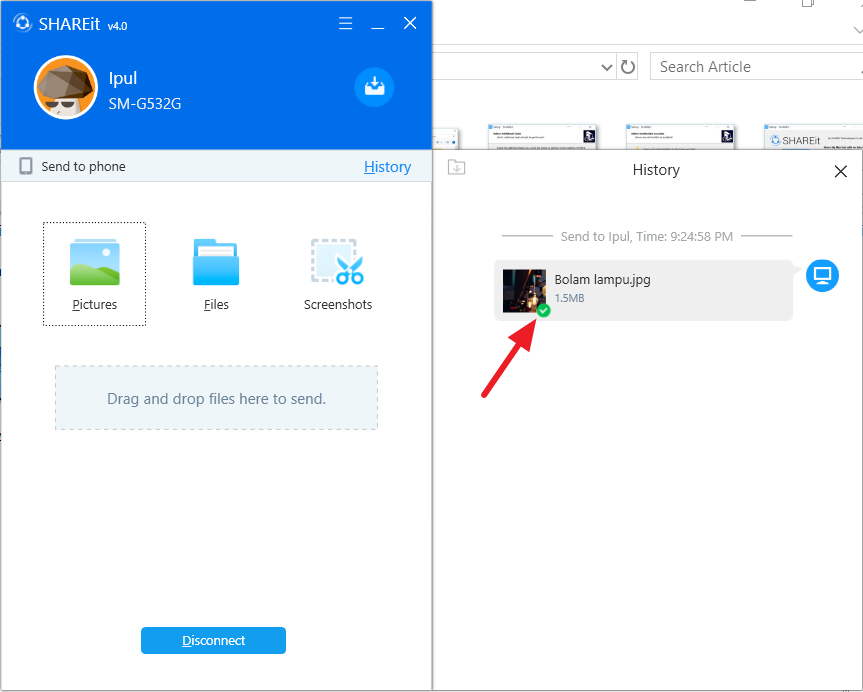The width and height of the screenshot is (863, 692).
Task: Click the Send to phone icon
Action: [26, 166]
